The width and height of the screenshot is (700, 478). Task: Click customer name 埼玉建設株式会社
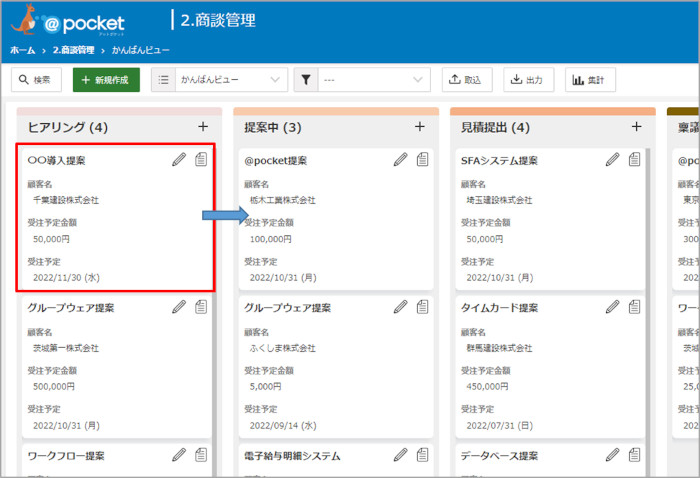click(x=500, y=200)
